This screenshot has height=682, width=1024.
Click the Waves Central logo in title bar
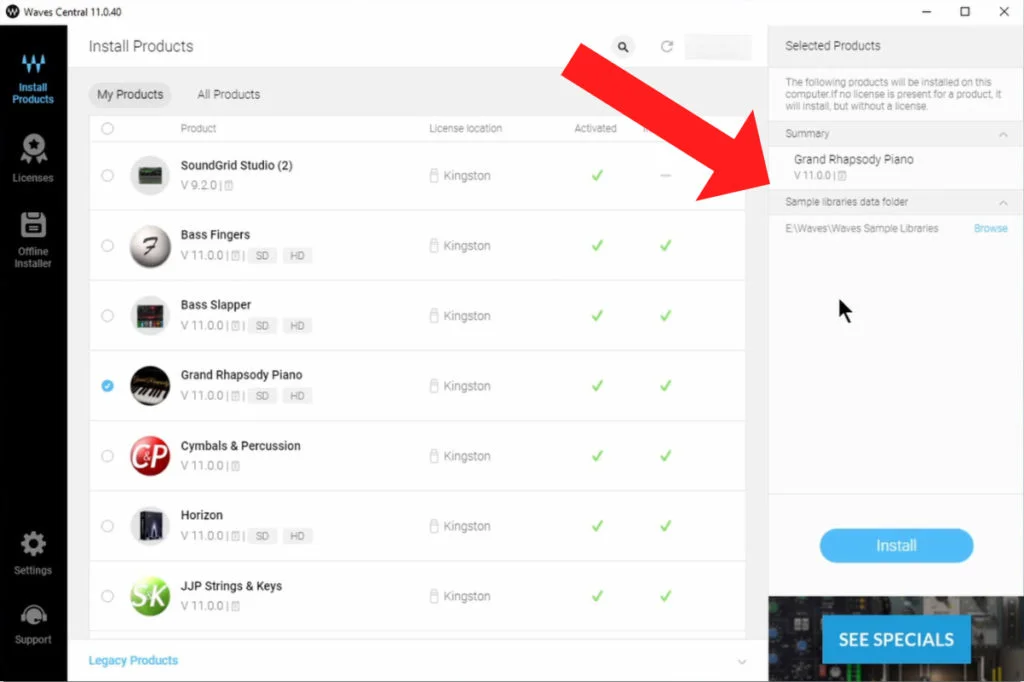[x=12, y=12]
